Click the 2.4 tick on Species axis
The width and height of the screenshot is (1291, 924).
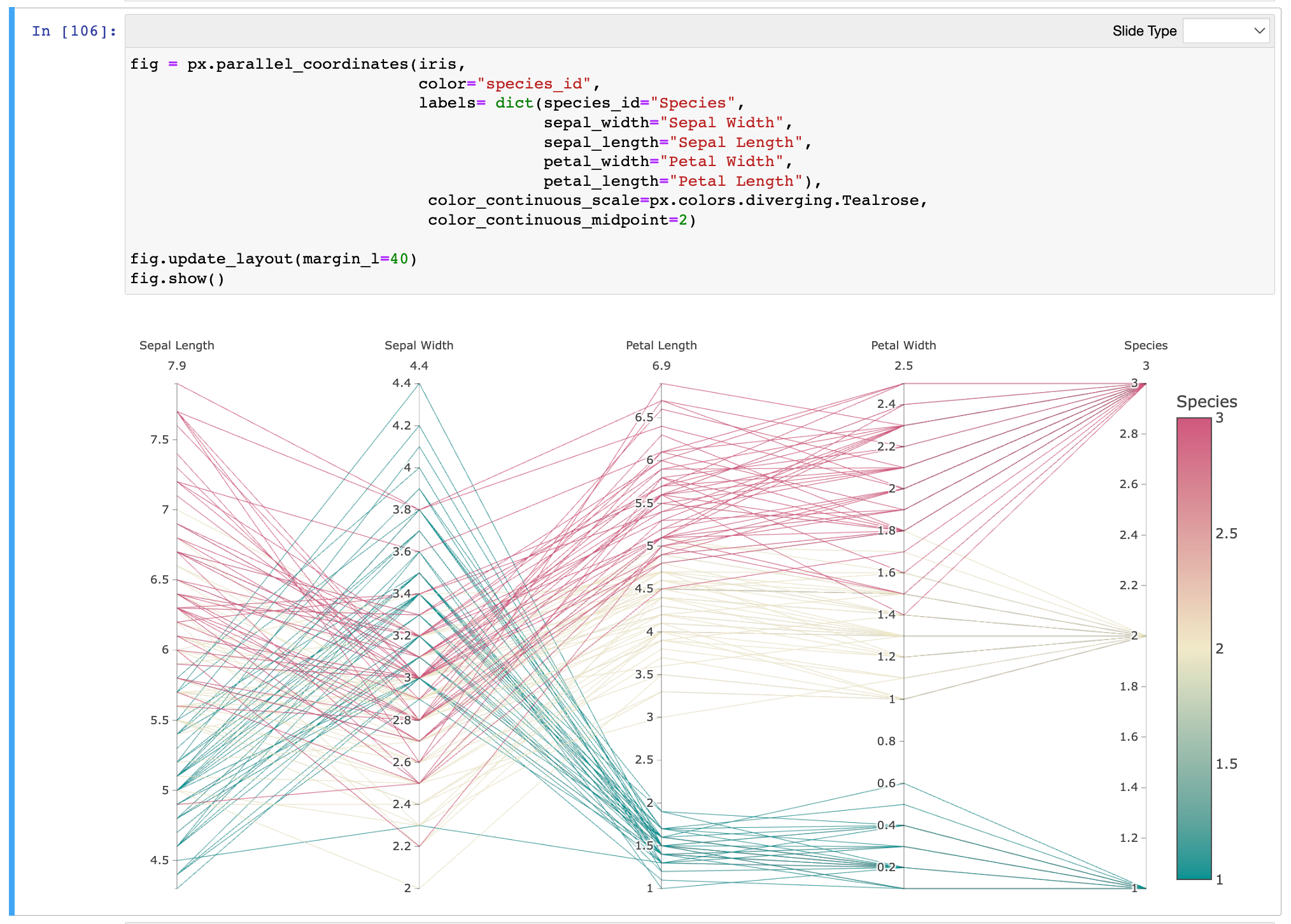pyautogui.click(x=1128, y=535)
